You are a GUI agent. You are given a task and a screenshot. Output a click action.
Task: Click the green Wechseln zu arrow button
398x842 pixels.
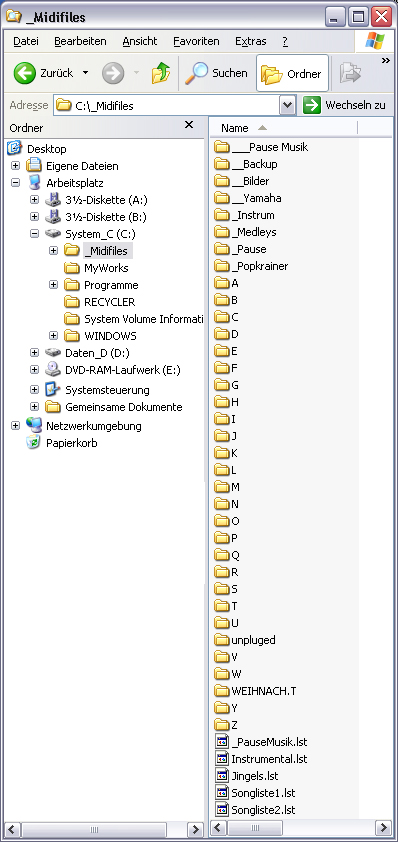pos(312,105)
